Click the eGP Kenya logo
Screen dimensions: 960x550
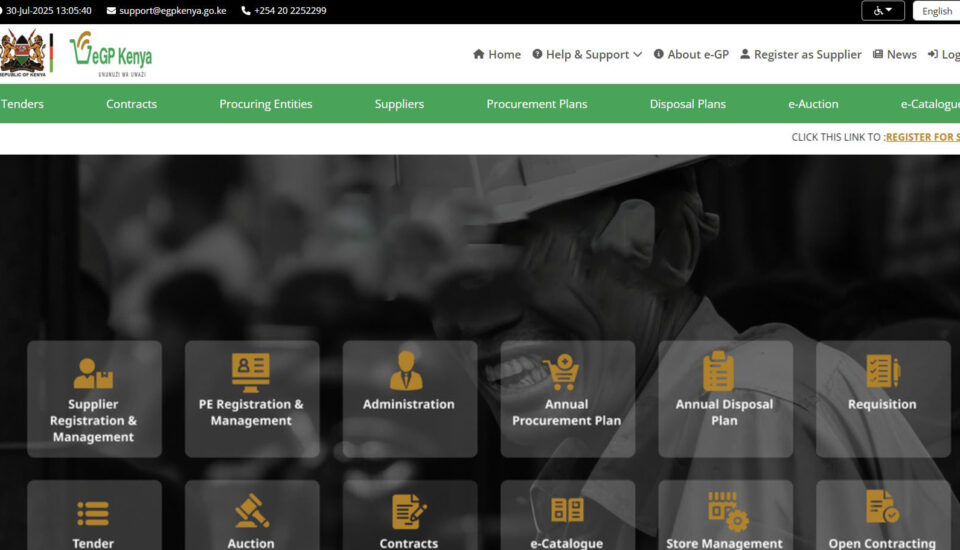[x=111, y=53]
